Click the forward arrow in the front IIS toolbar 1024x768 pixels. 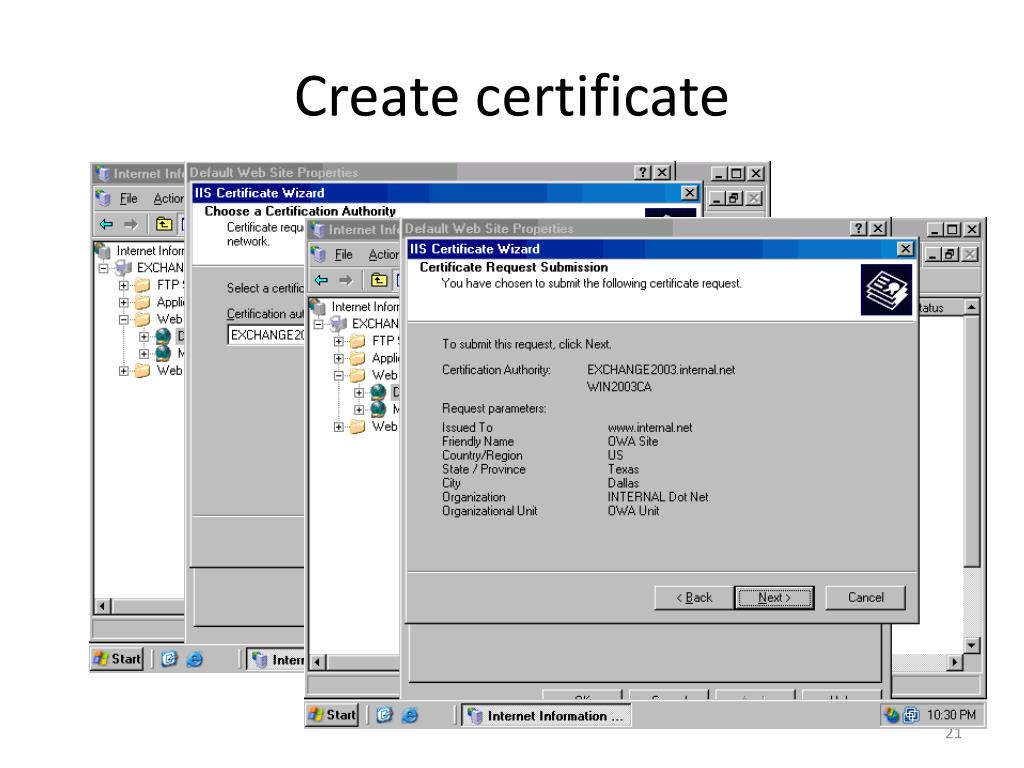coord(346,280)
